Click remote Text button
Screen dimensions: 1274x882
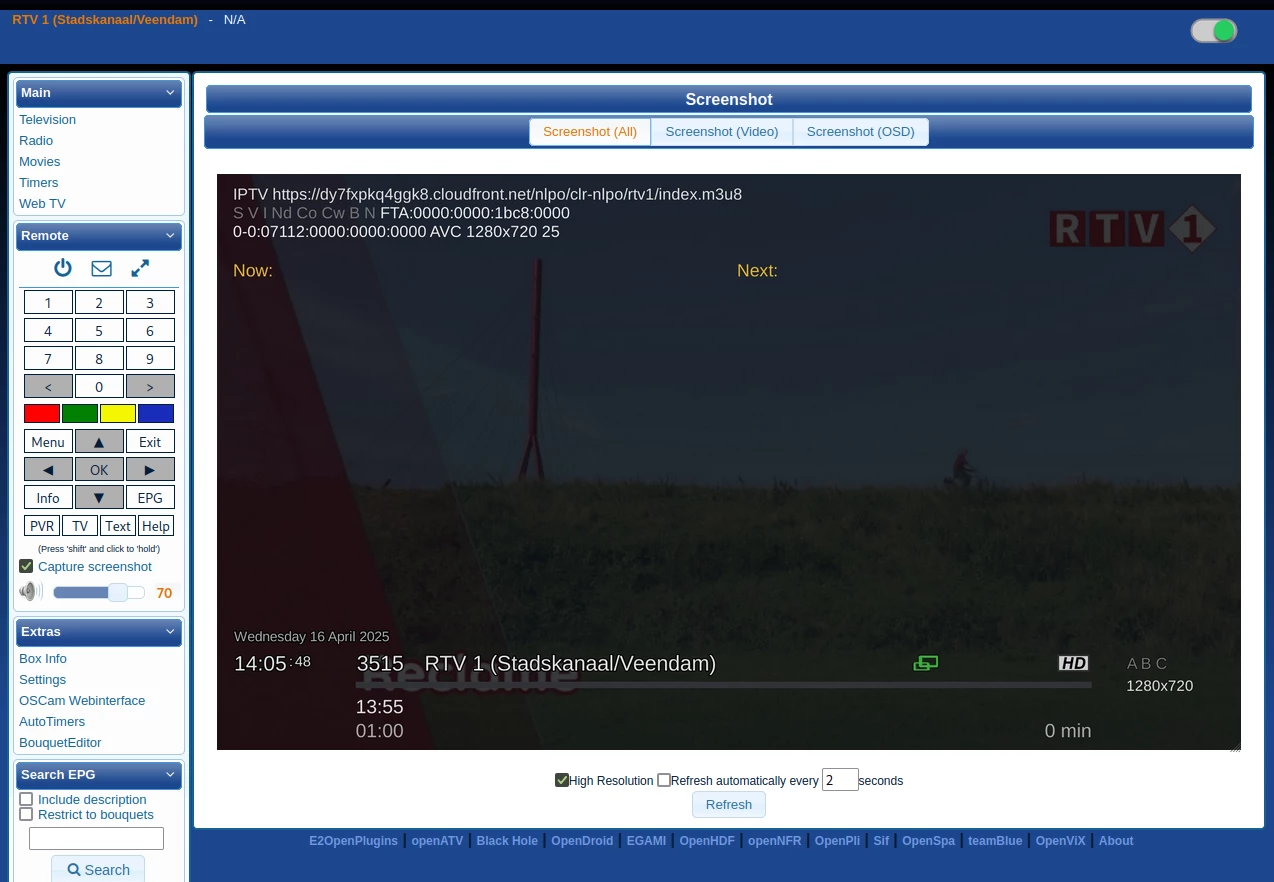click(x=118, y=526)
